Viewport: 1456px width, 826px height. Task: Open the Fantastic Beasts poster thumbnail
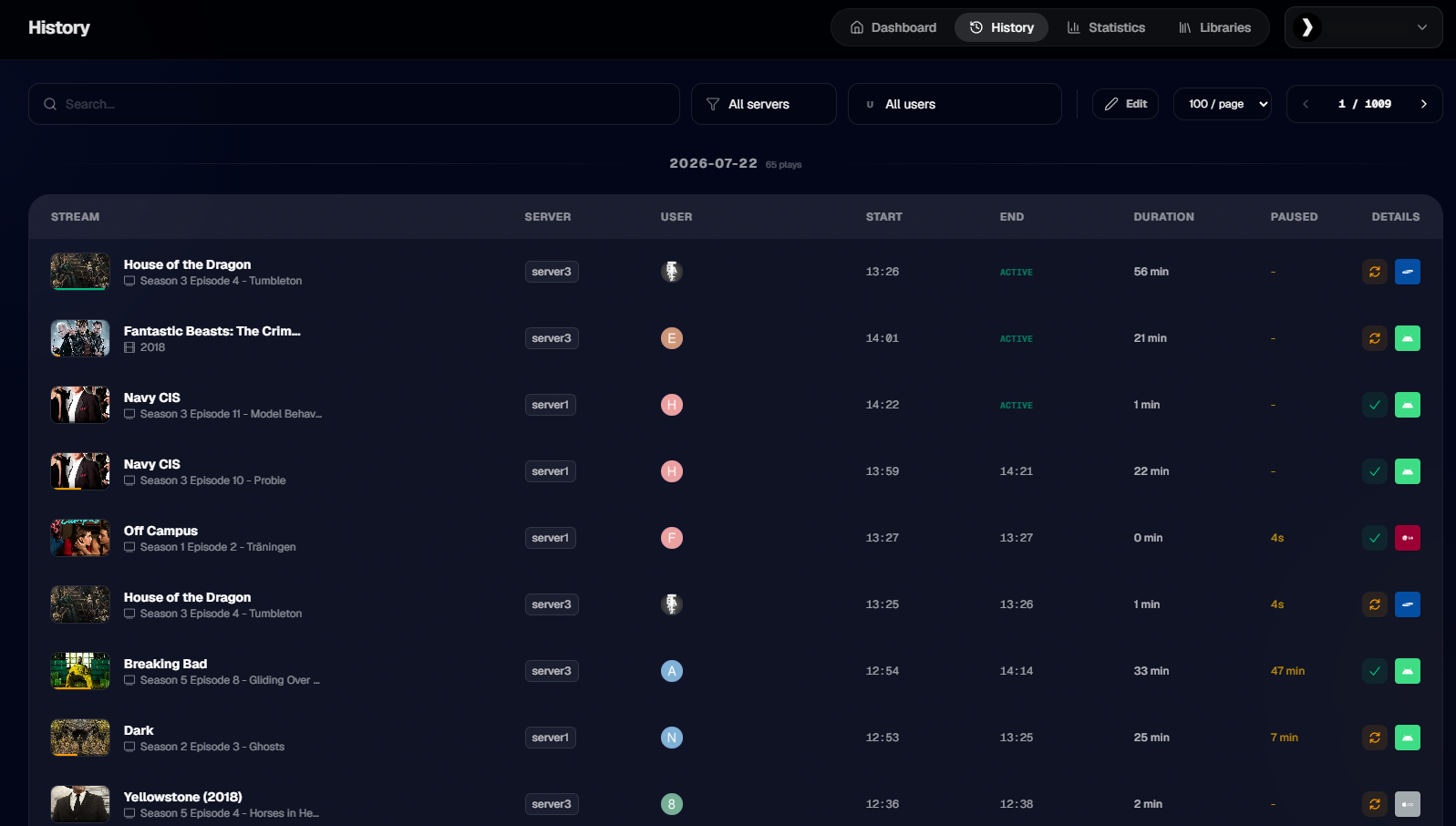click(80, 338)
